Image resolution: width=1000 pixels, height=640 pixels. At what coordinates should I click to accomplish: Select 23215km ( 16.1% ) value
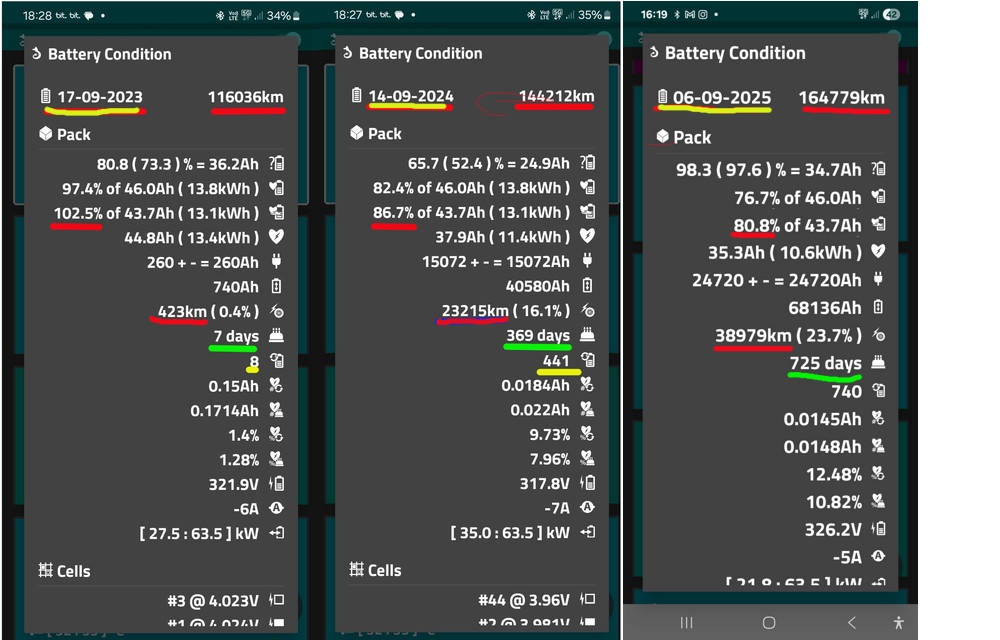tap(506, 310)
